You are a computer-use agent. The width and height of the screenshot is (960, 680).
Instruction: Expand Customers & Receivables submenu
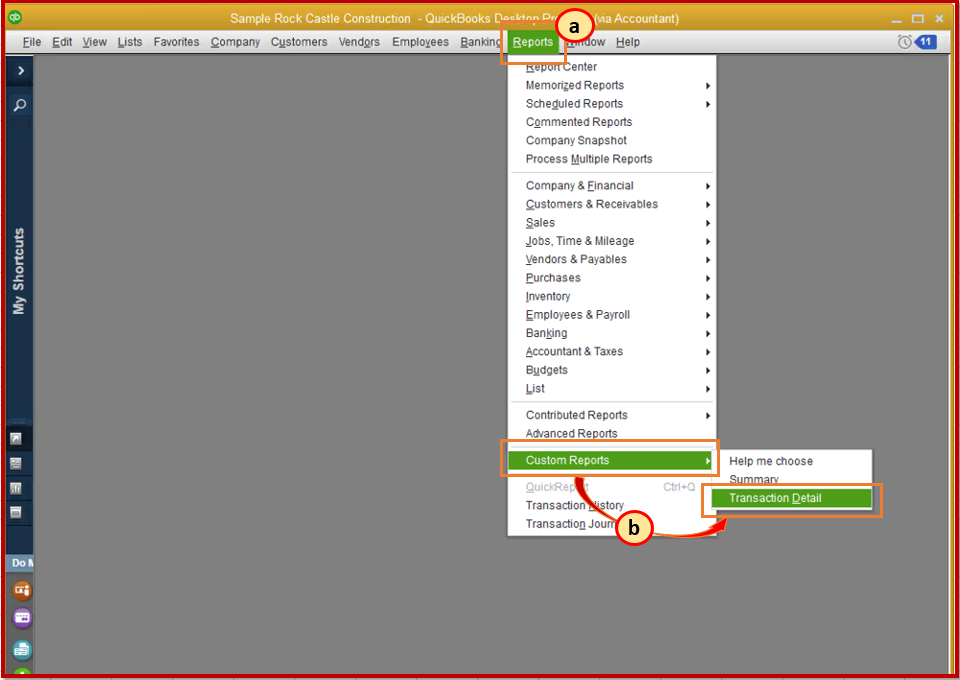click(x=612, y=204)
